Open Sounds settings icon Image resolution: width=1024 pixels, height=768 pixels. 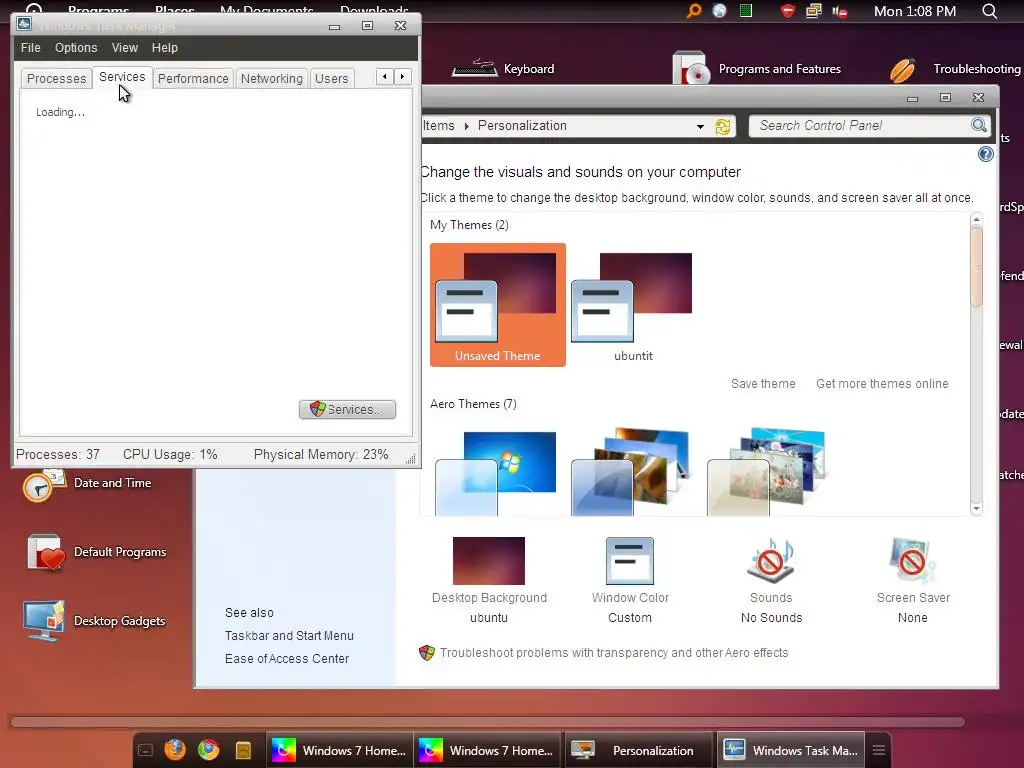(x=771, y=560)
